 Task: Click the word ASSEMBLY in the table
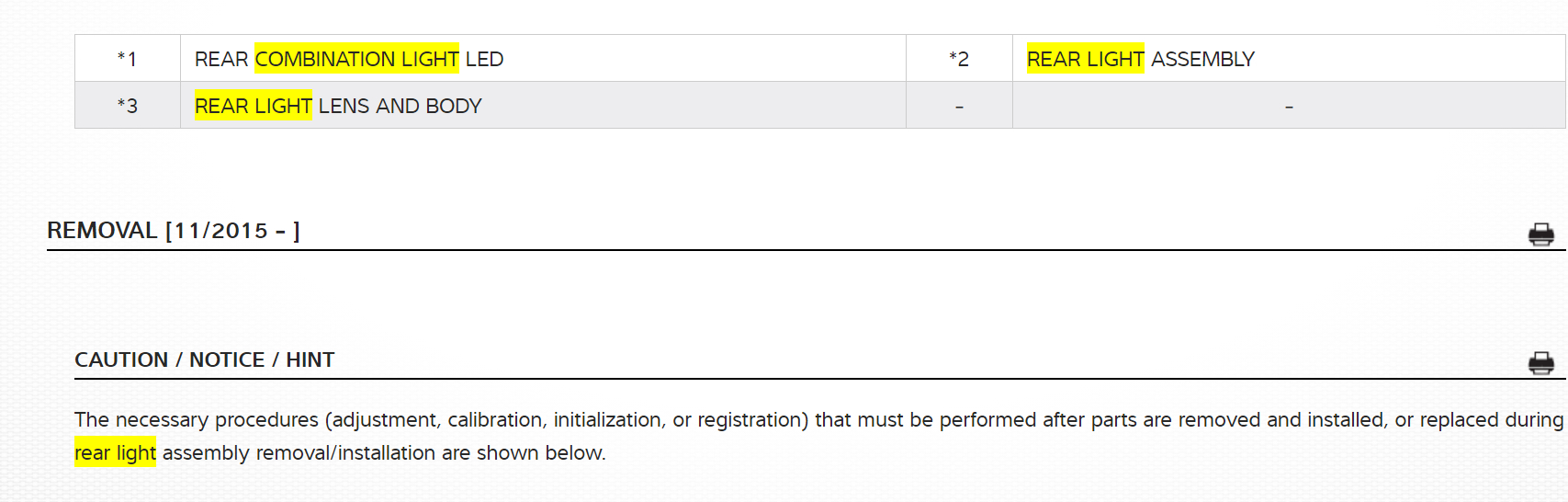click(1202, 59)
